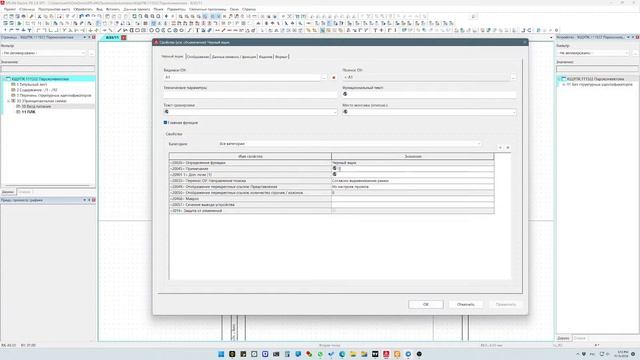Image resolution: width=640 pixels, height=360 pixels.
Task: Switch to the Данные символа / функции tab
Action: pyautogui.click(x=234, y=57)
